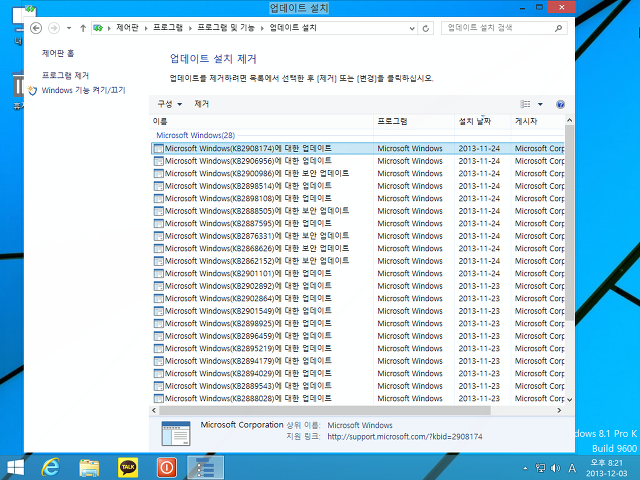Screen dimensions: 640x480
Task: Click the Control Panel icon in address bar
Action: coord(98,28)
